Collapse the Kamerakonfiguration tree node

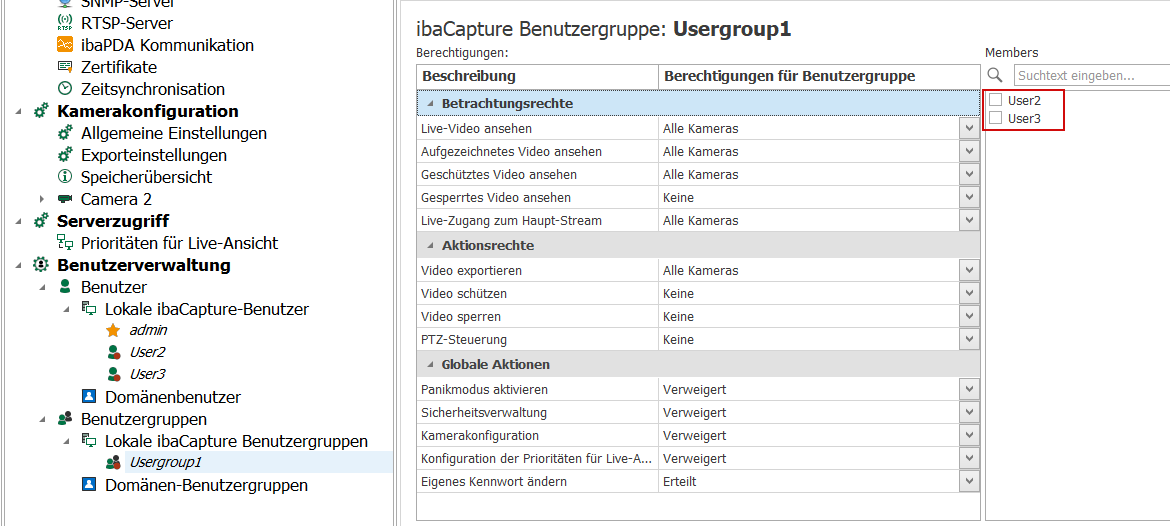[18, 112]
